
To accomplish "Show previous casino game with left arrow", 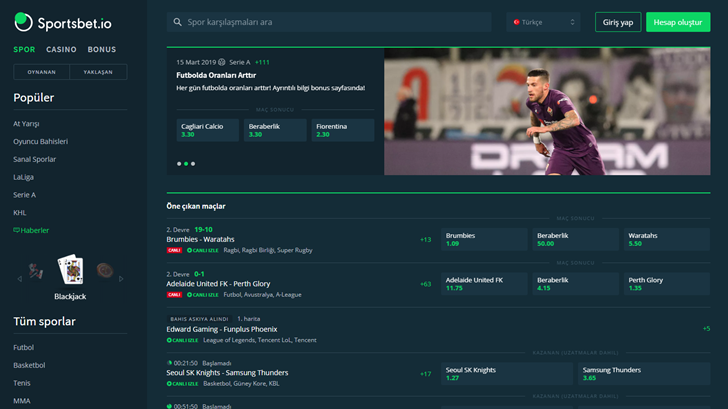I will (x=20, y=279).
